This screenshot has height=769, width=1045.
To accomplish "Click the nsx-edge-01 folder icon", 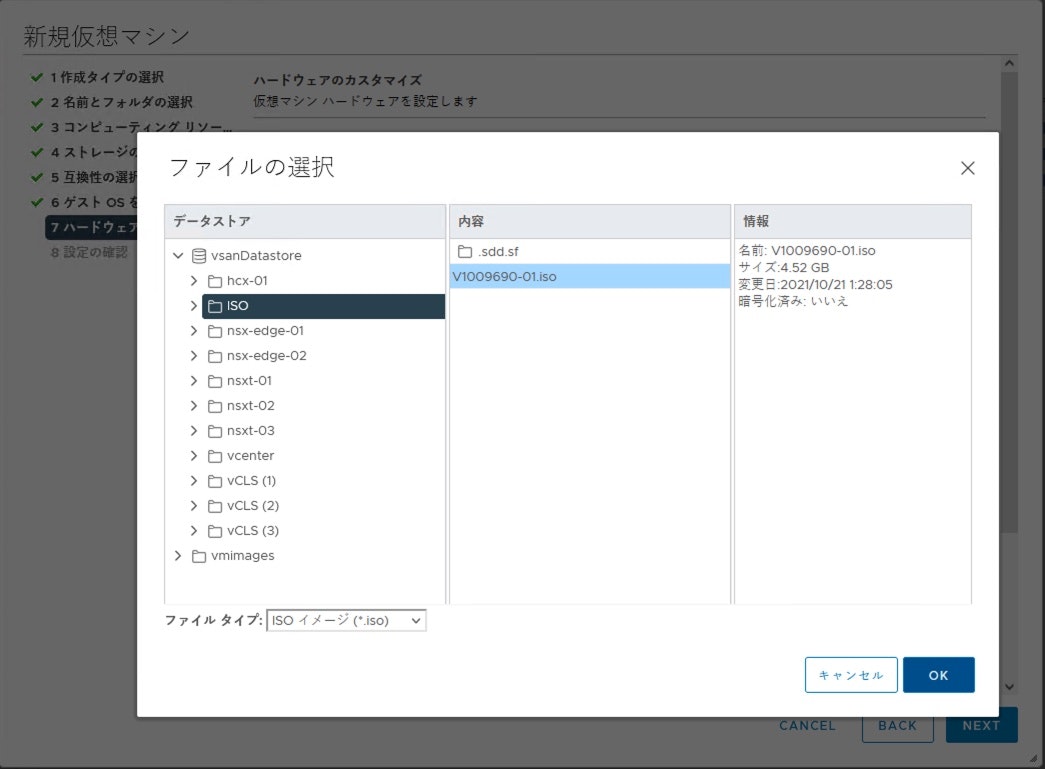I will 215,331.
